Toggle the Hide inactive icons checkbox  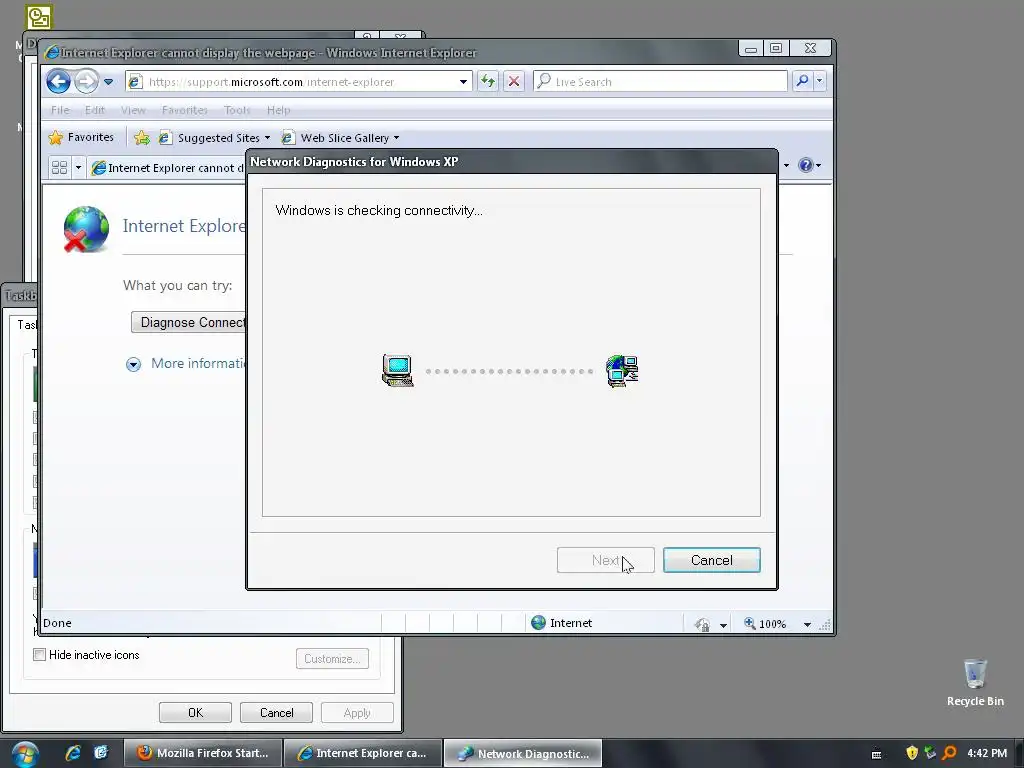(40, 654)
